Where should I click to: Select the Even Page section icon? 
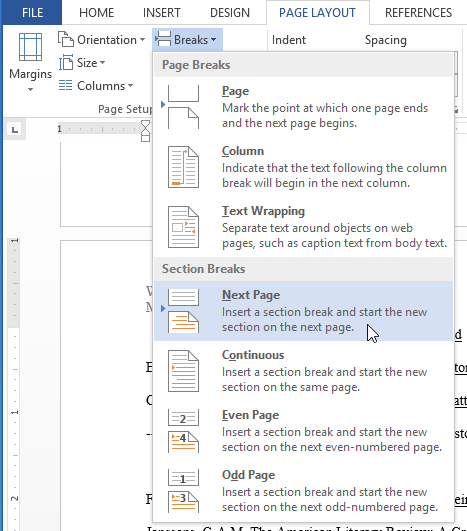coord(183,431)
